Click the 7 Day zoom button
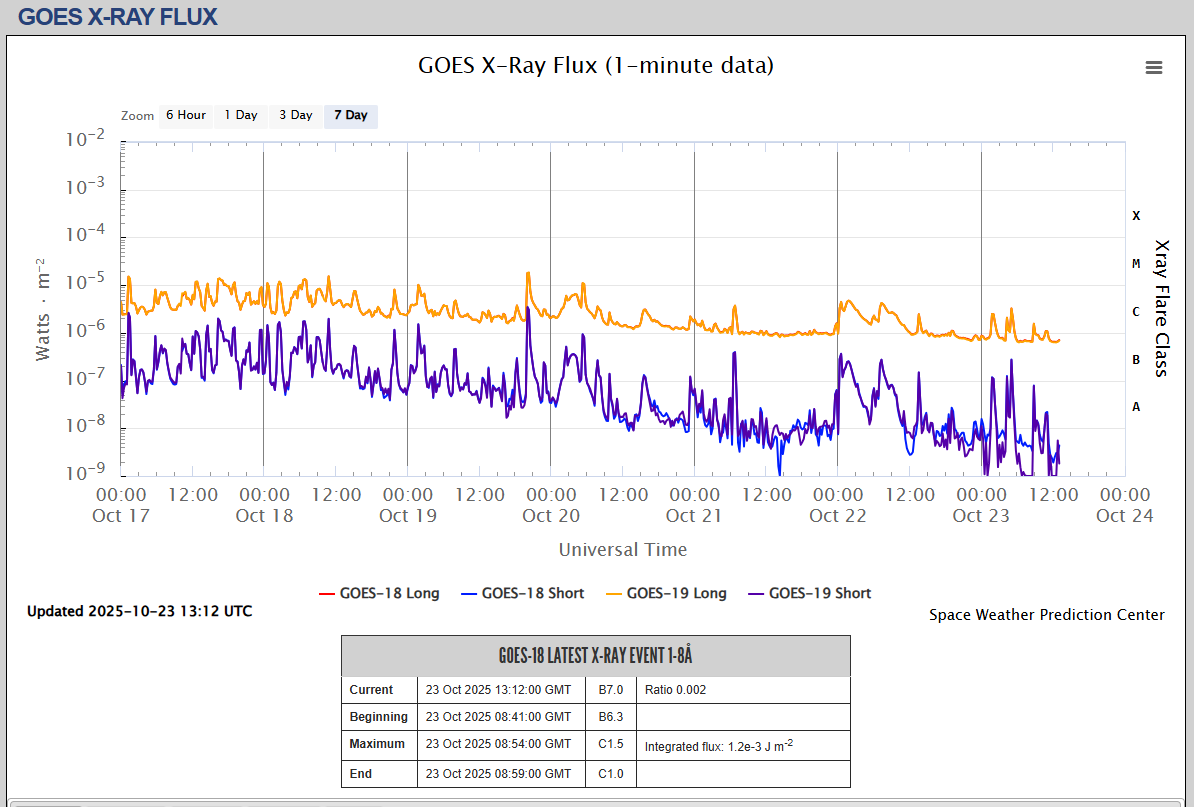The height and width of the screenshot is (807, 1194). pyautogui.click(x=350, y=115)
